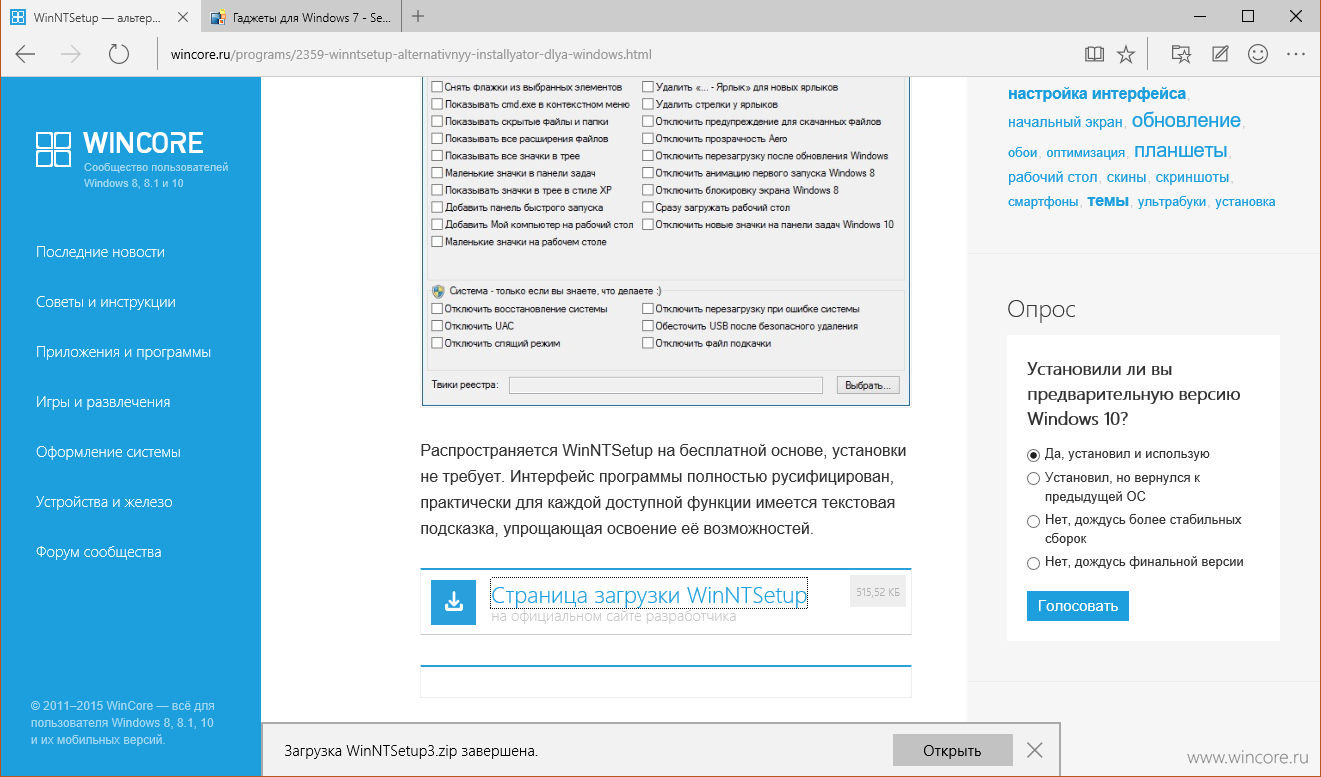Open Игры и развлечения section
Image resolution: width=1321 pixels, height=777 pixels.
pos(103,402)
